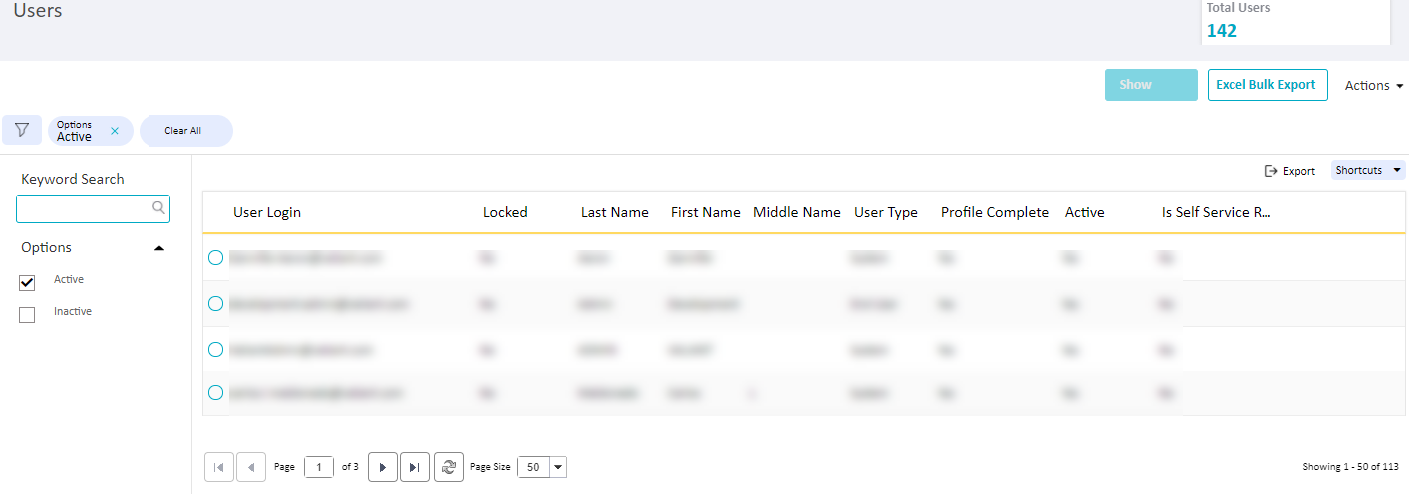
Task: Click the Excel Bulk Export button
Action: (x=1267, y=85)
